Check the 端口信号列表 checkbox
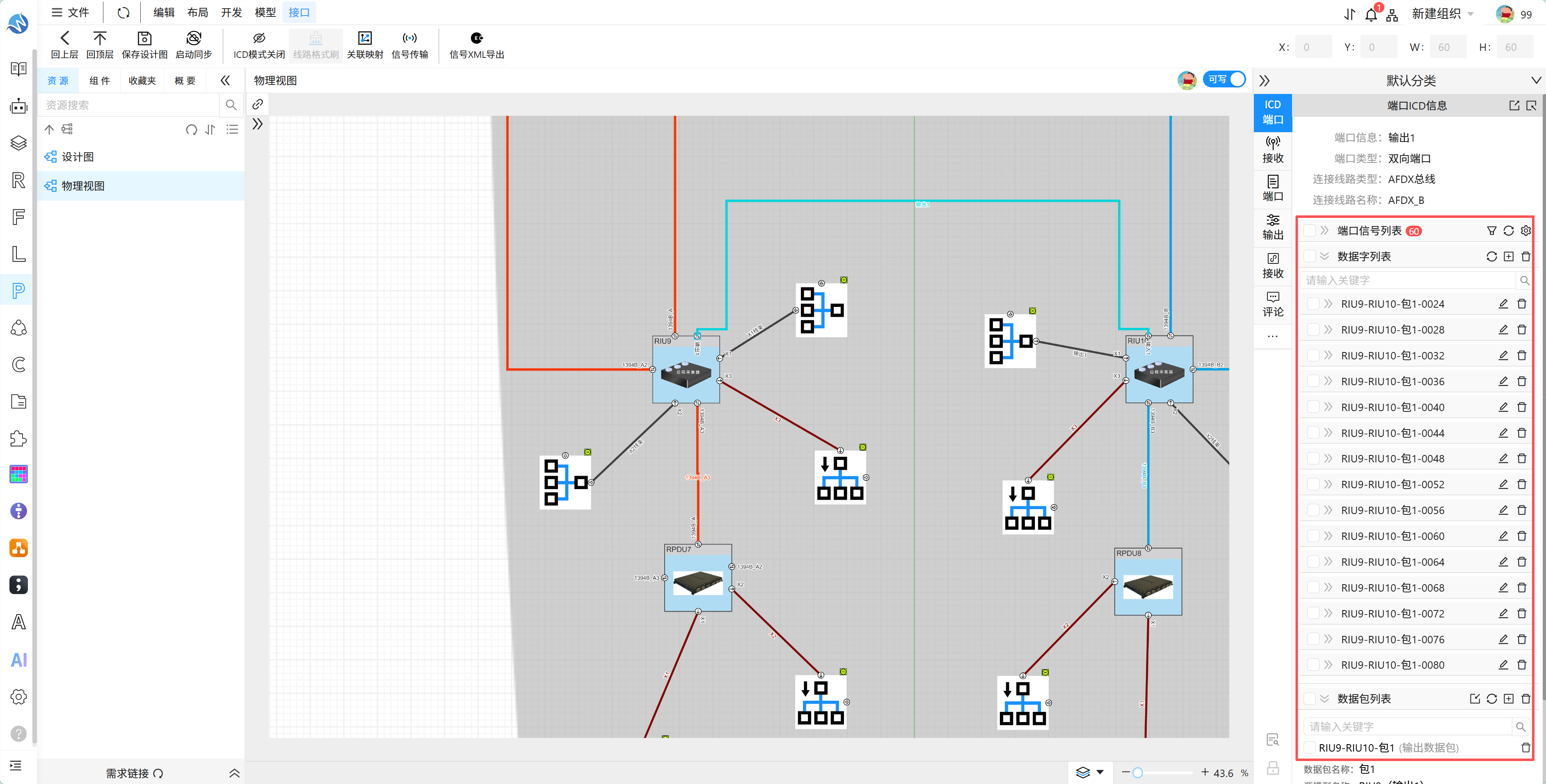The height and width of the screenshot is (784, 1546). point(1310,231)
